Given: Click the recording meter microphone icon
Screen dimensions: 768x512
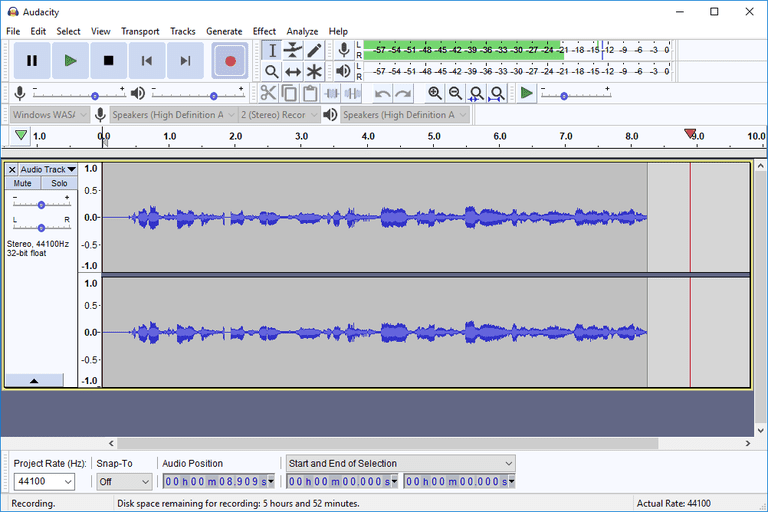Looking at the screenshot, I should pos(344,50).
